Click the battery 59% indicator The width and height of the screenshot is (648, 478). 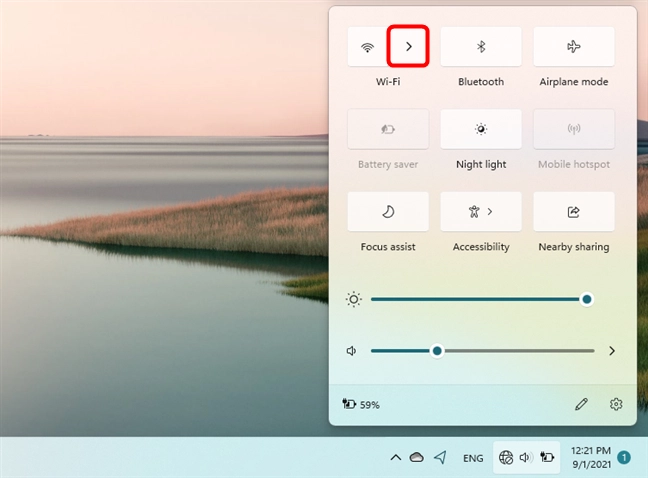361,404
